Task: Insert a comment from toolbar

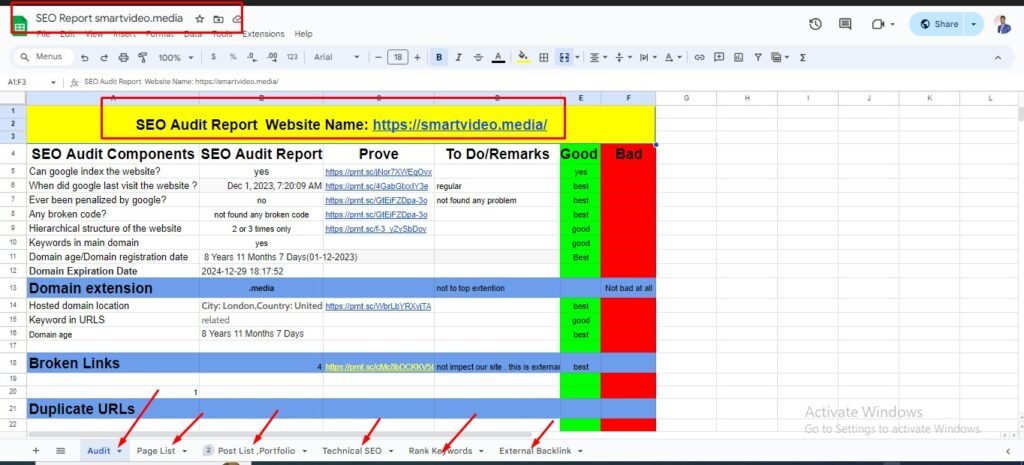Action: 719,57
